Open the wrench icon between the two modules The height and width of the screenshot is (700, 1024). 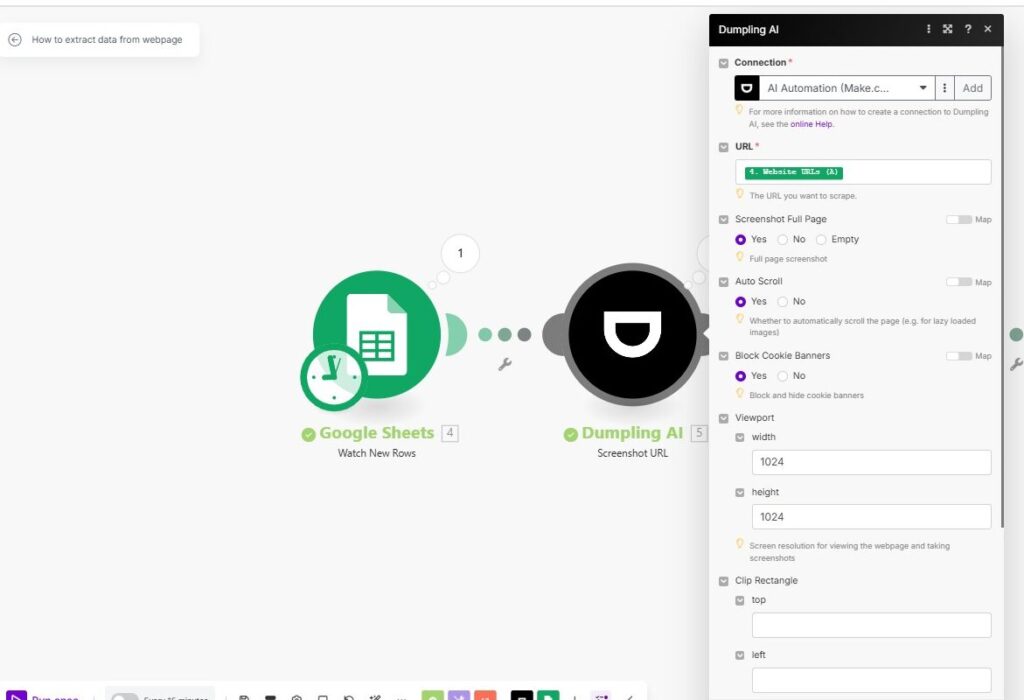(505, 365)
